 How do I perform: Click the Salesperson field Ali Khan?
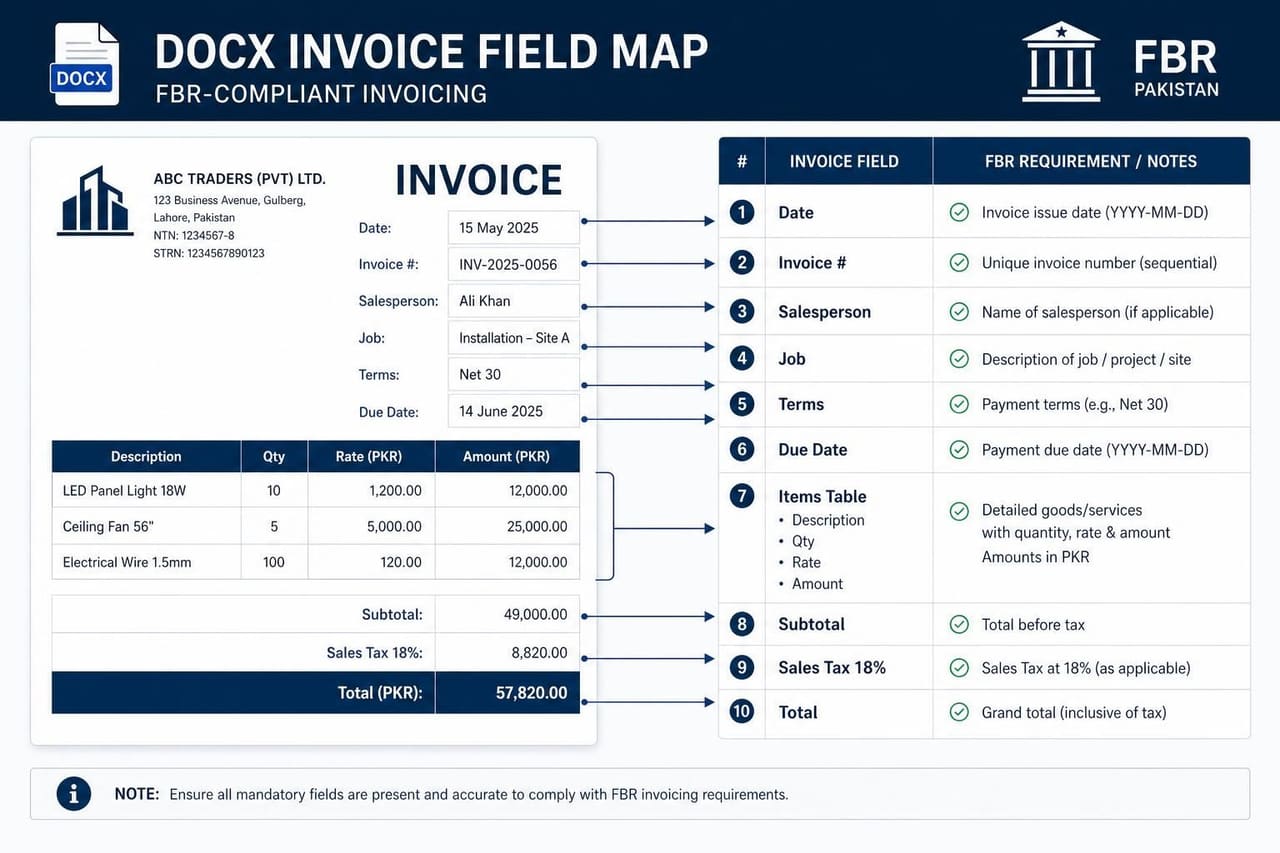514,301
